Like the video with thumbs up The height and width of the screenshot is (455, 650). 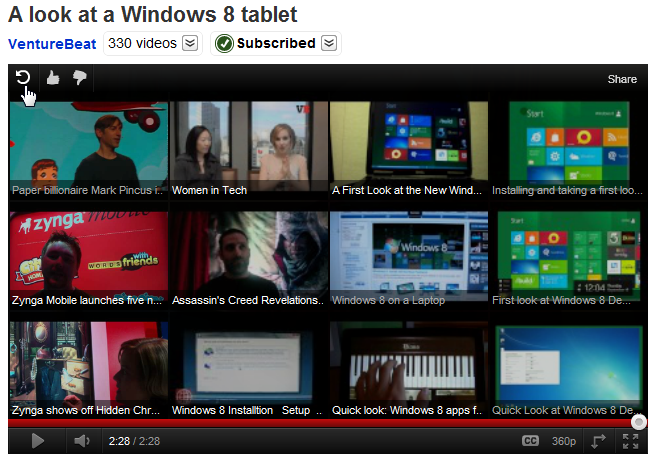tap(53, 77)
